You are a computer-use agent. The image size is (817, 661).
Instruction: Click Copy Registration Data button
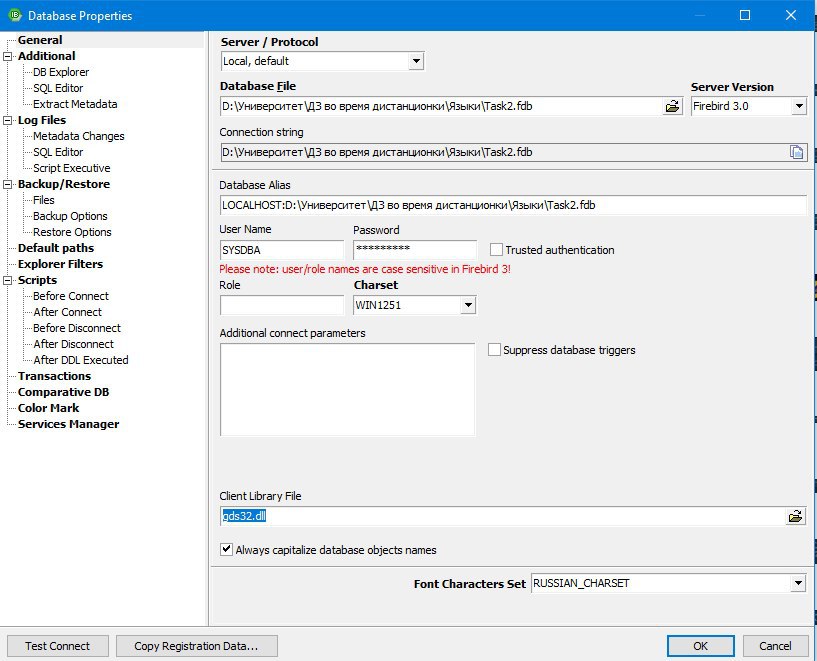(196, 646)
